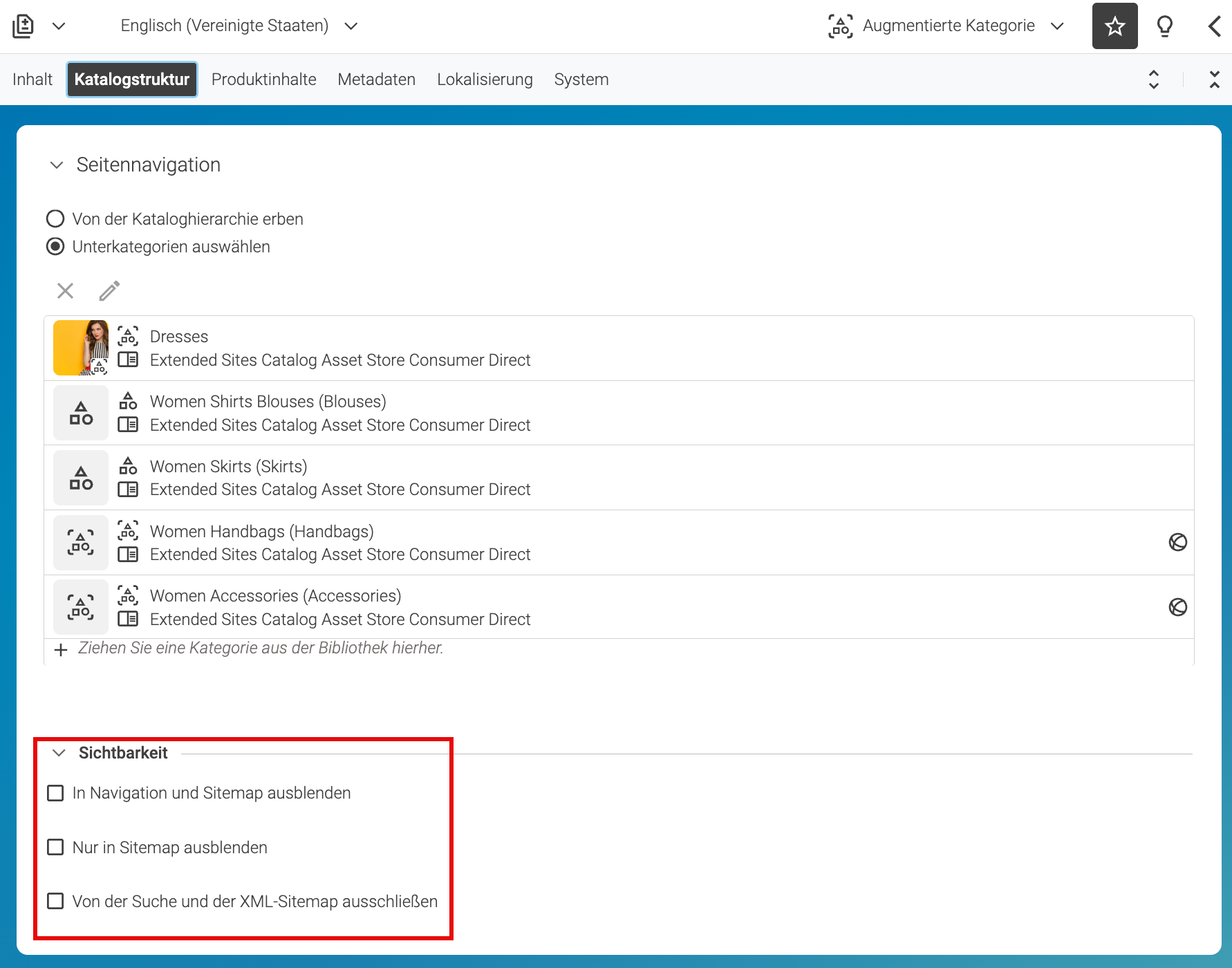Viewport: 1232px width, 968px height.
Task: Click the document icon at top left
Action: click(x=23, y=26)
